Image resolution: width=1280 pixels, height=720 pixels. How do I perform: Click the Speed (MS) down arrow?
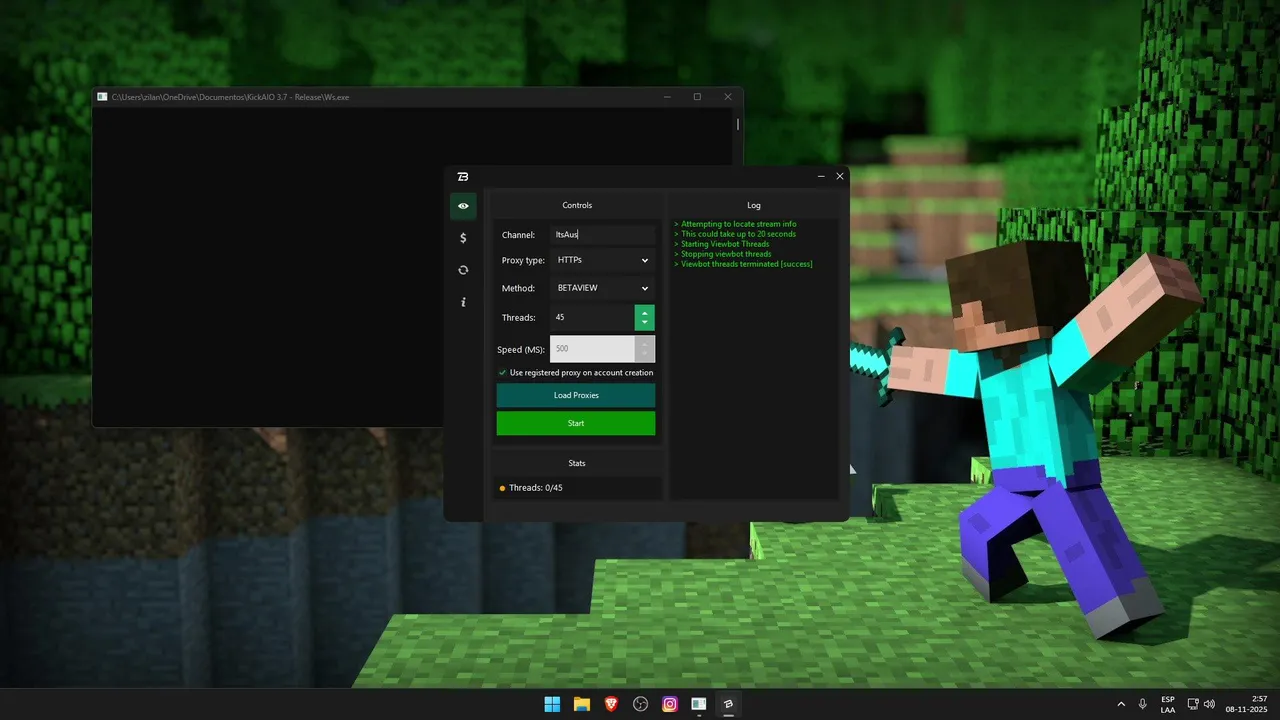pyautogui.click(x=645, y=355)
